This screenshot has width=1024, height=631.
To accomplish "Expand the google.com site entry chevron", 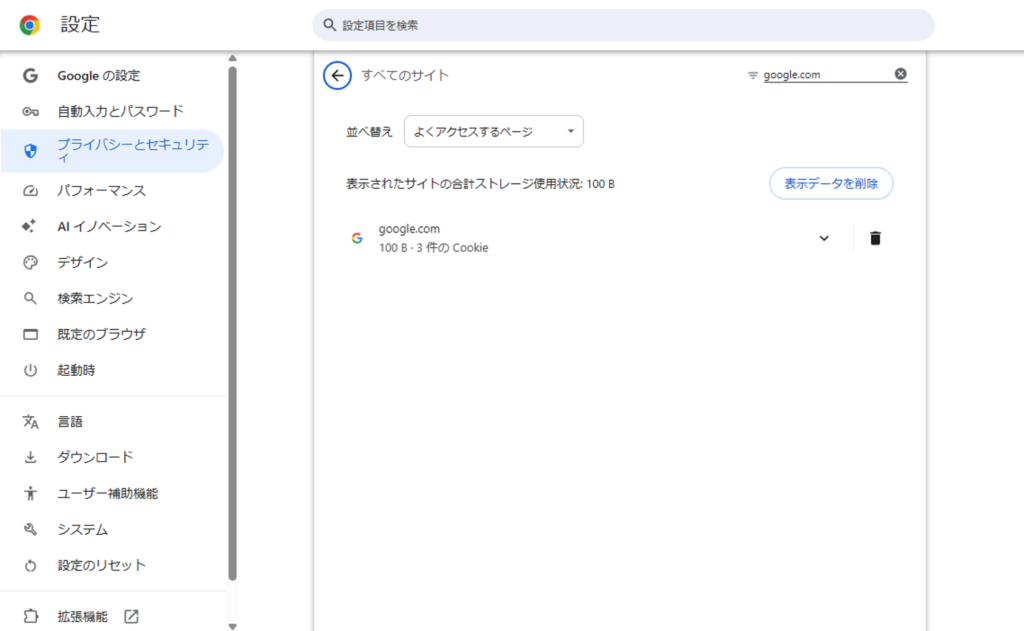I will click(824, 238).
